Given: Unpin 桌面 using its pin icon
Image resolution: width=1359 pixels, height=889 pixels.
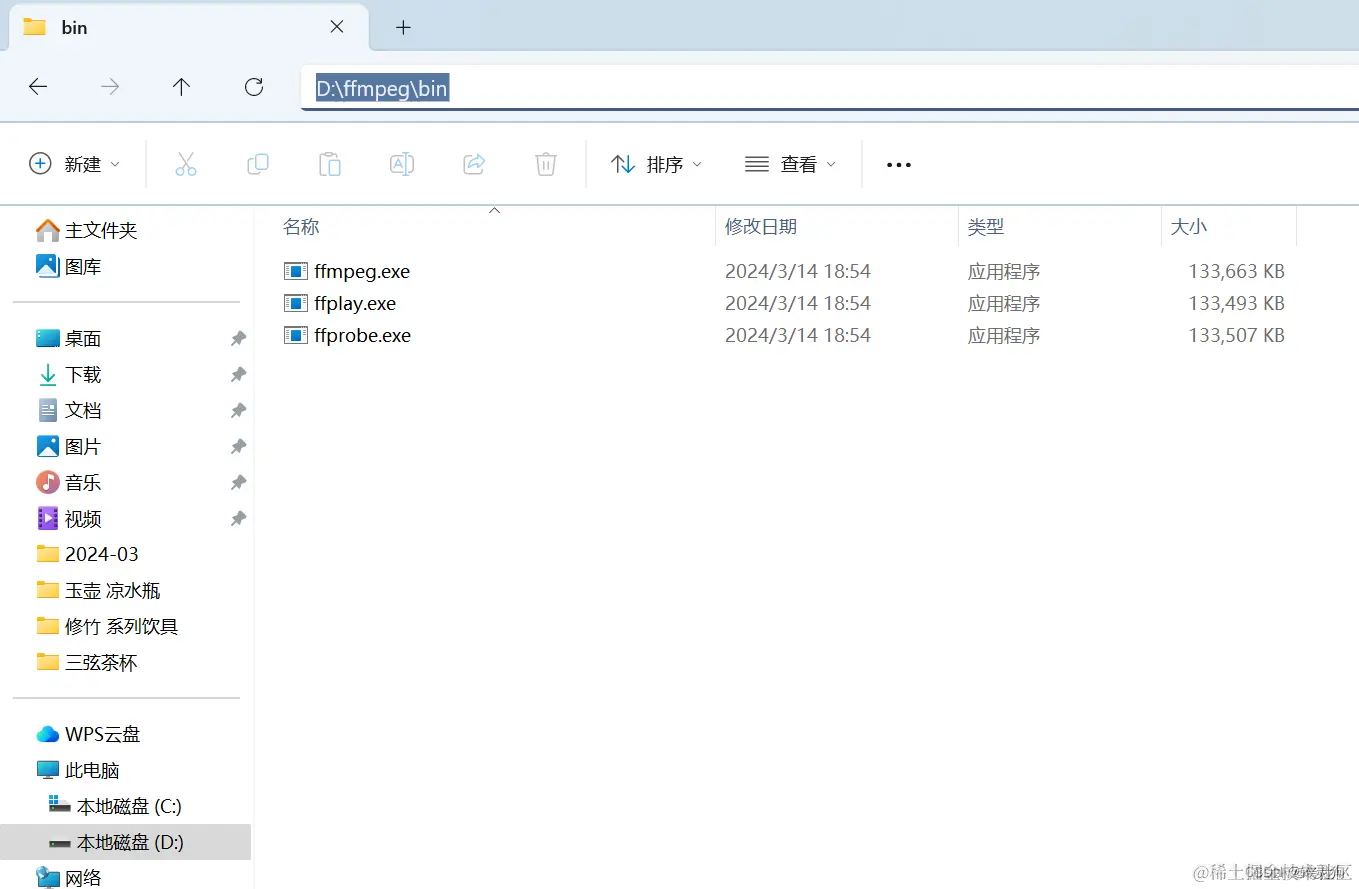Looking at the screenshot, I should click(x=238, y=339).
